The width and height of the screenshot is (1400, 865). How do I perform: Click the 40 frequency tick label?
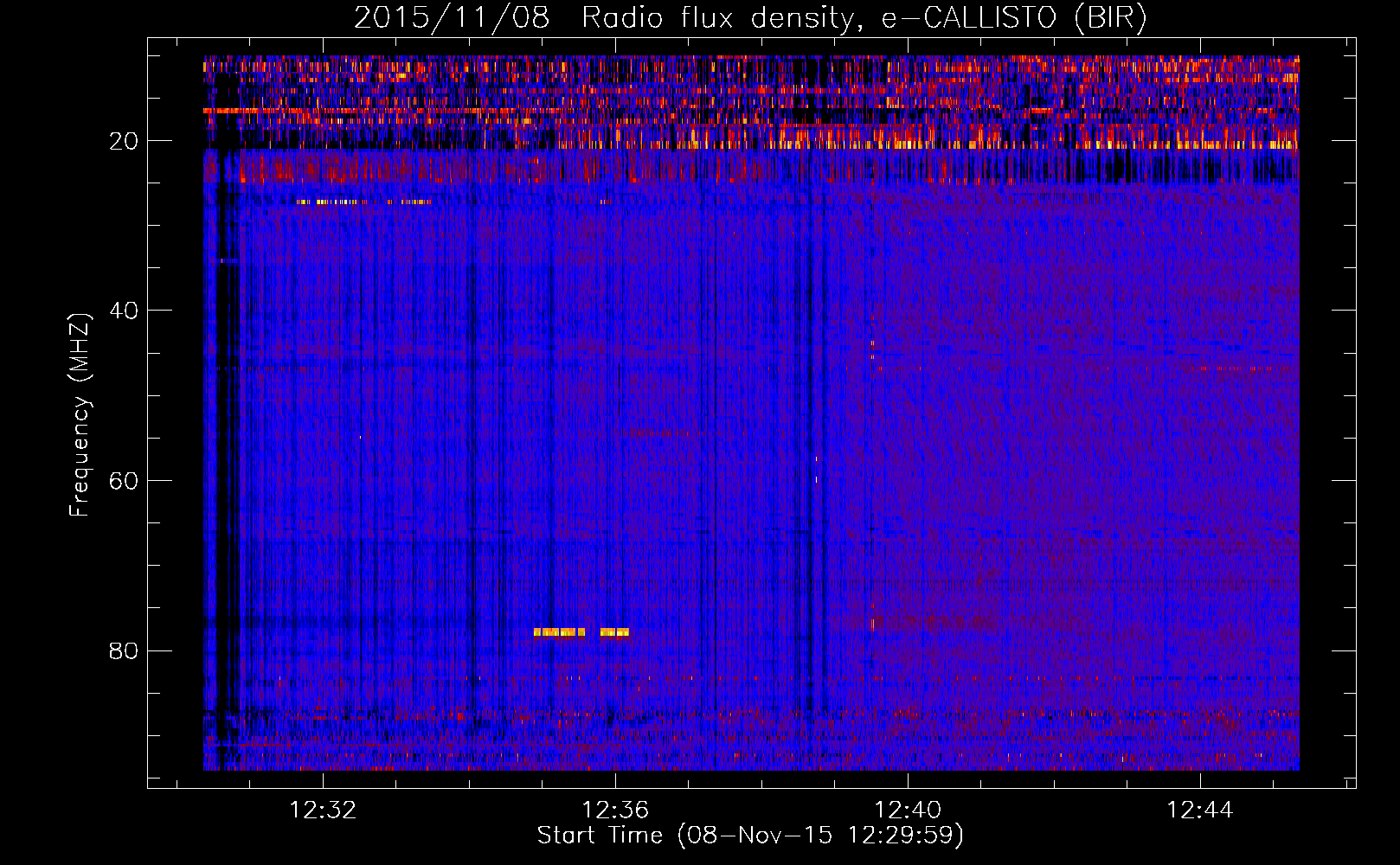point(125,311)
